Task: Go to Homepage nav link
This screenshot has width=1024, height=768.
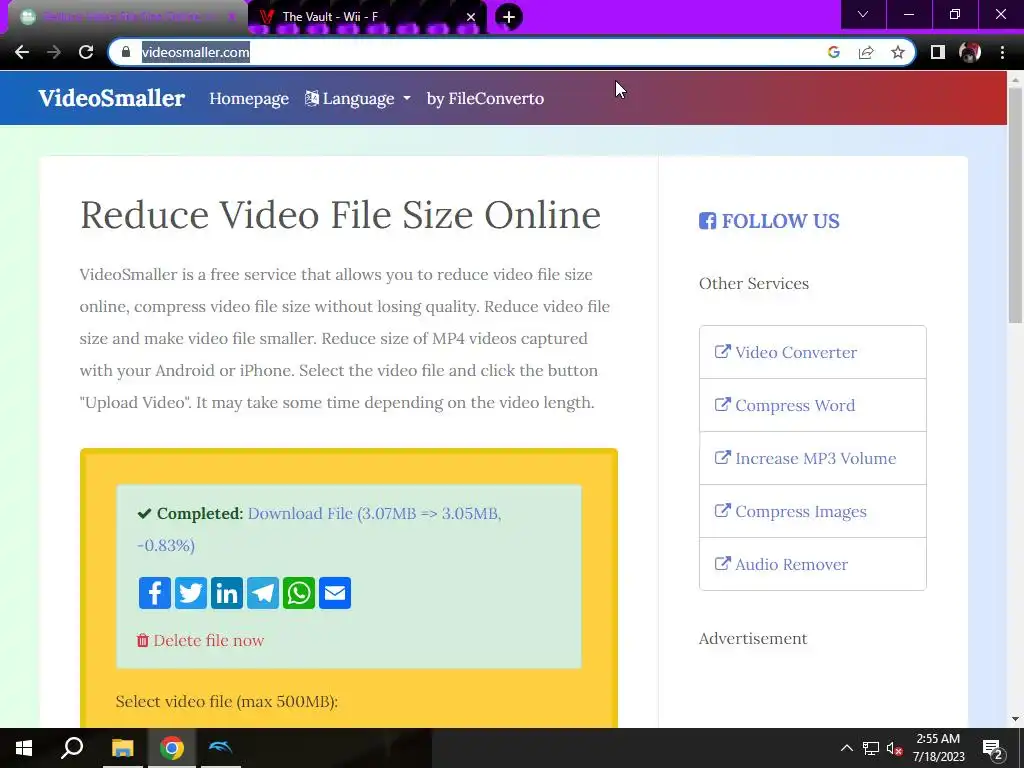Action: click(249, 99)
